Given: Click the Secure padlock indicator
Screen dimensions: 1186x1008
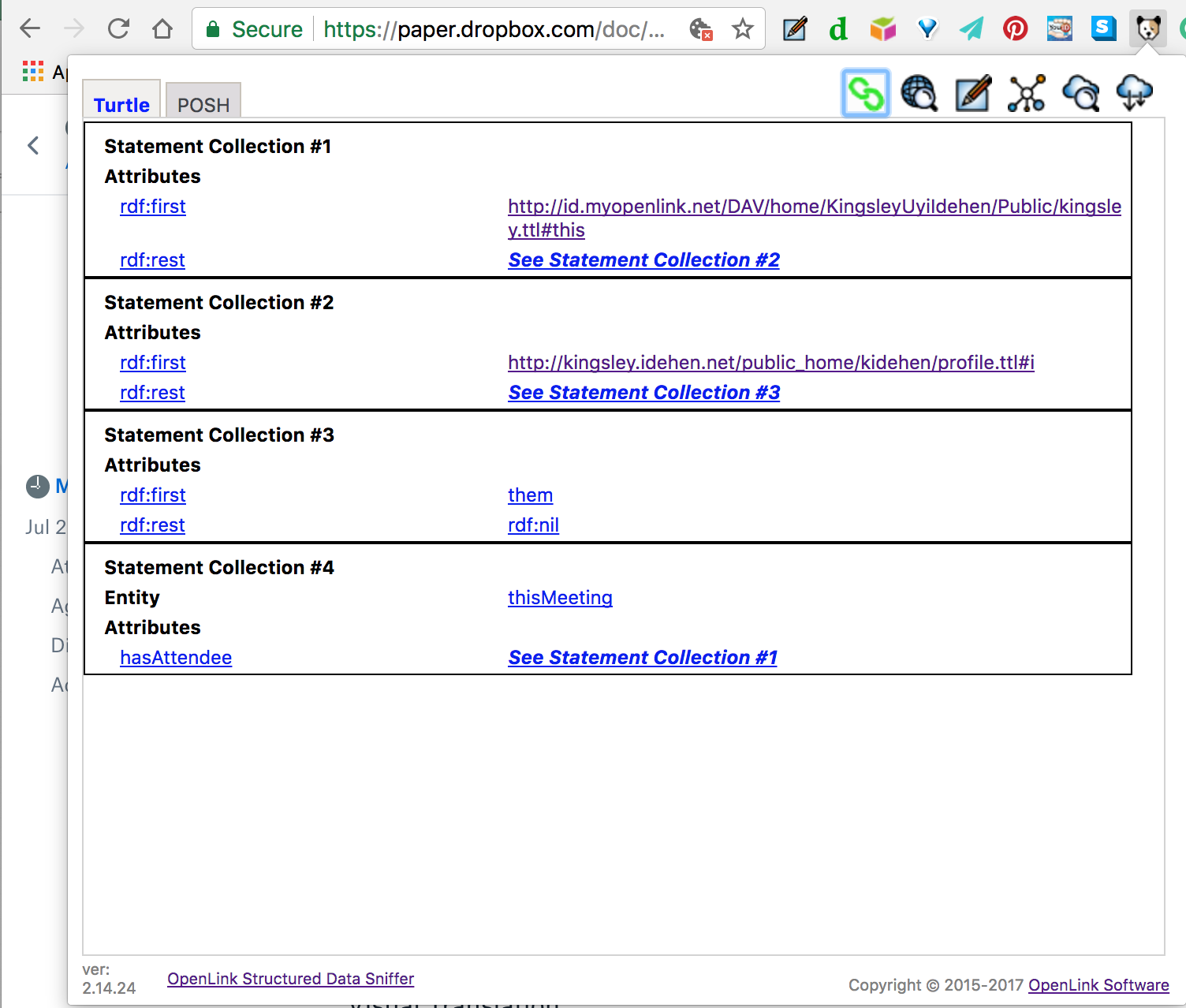Looking at the screenshot, I should click(x=212, y=28).
